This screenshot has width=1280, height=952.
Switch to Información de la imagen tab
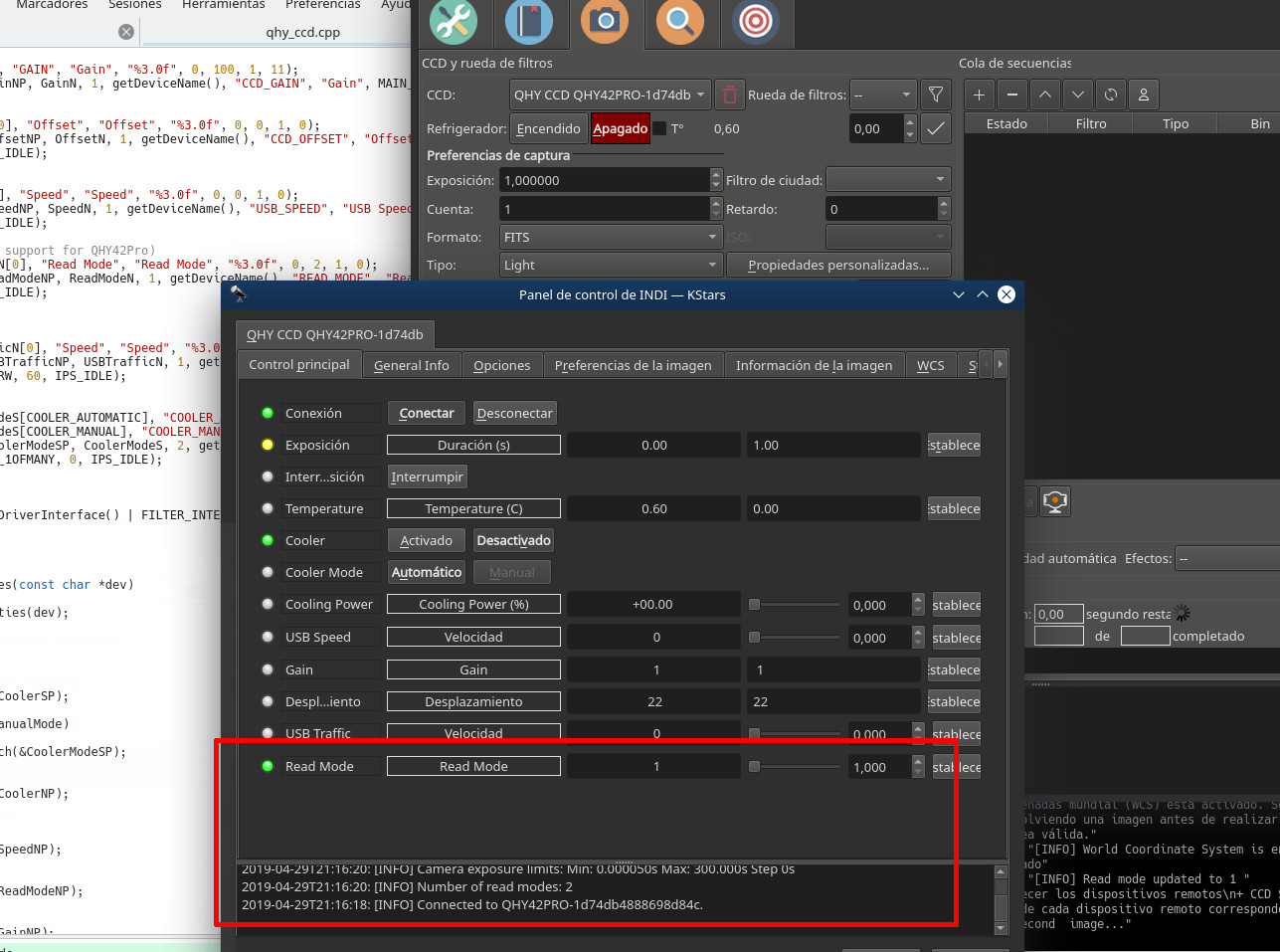[815, 365]
